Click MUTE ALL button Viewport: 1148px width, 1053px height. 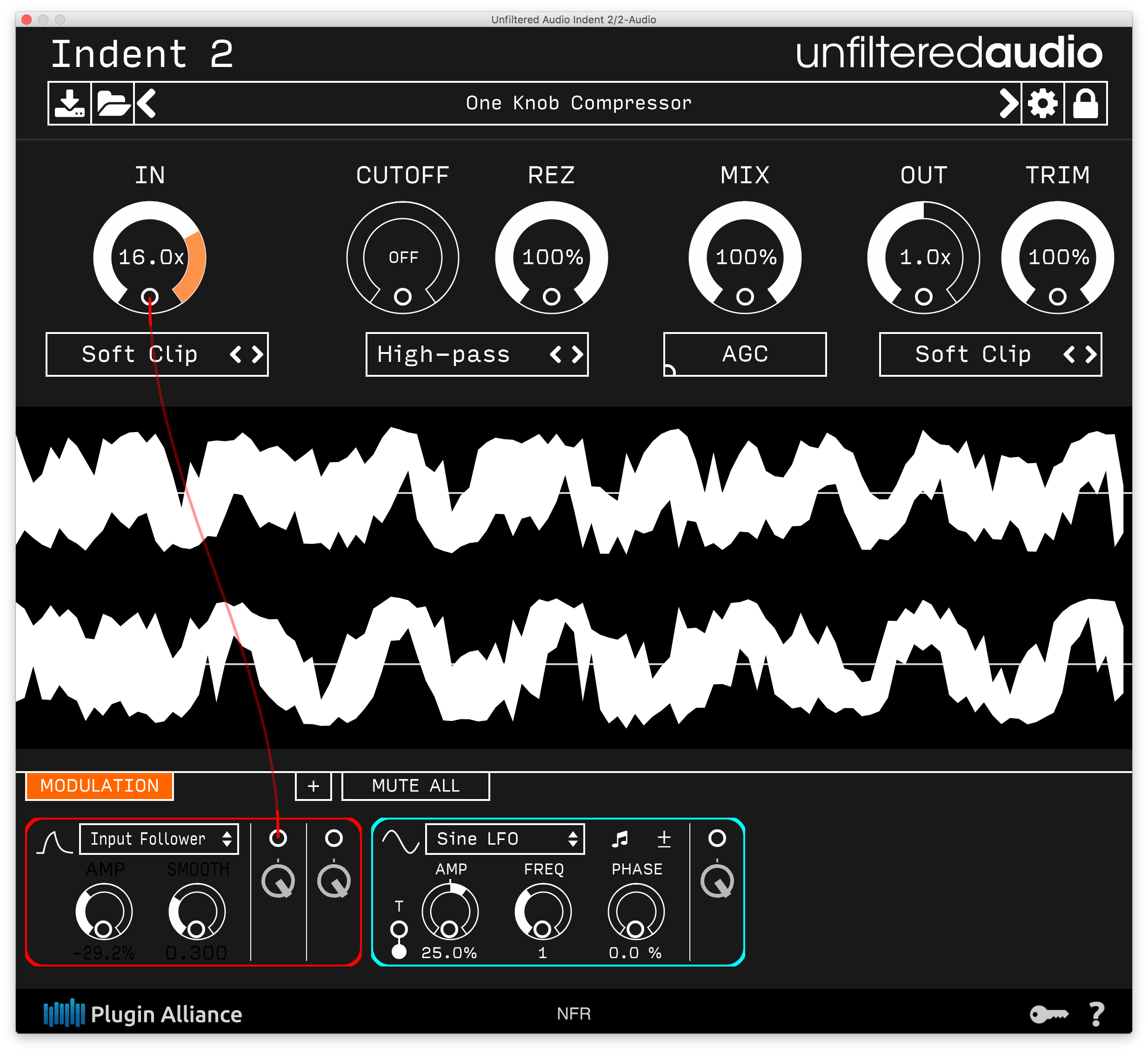point(415,786)
